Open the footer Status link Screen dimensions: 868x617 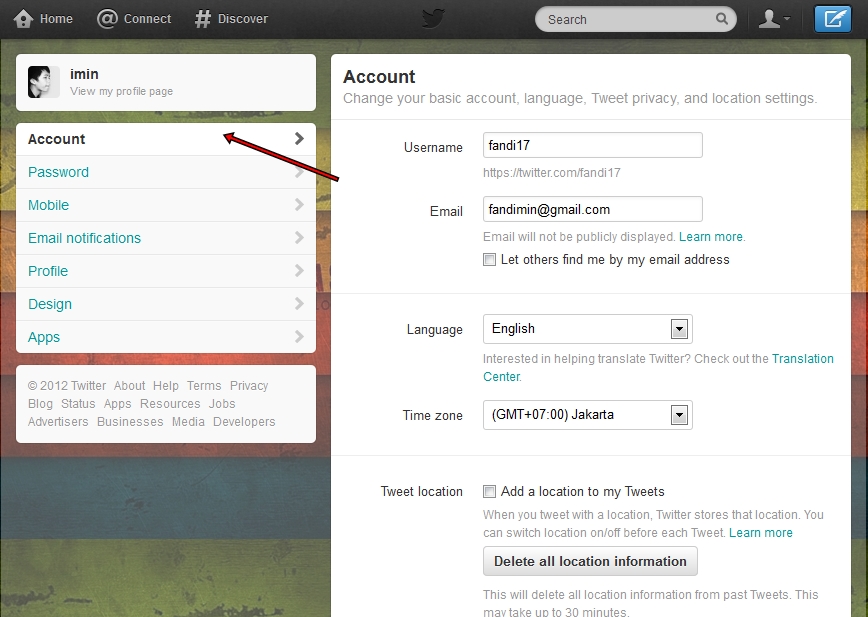click(78, 404)
